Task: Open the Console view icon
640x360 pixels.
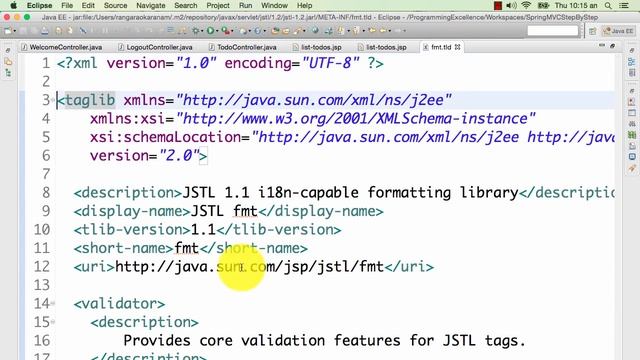Action: [632, 157]
